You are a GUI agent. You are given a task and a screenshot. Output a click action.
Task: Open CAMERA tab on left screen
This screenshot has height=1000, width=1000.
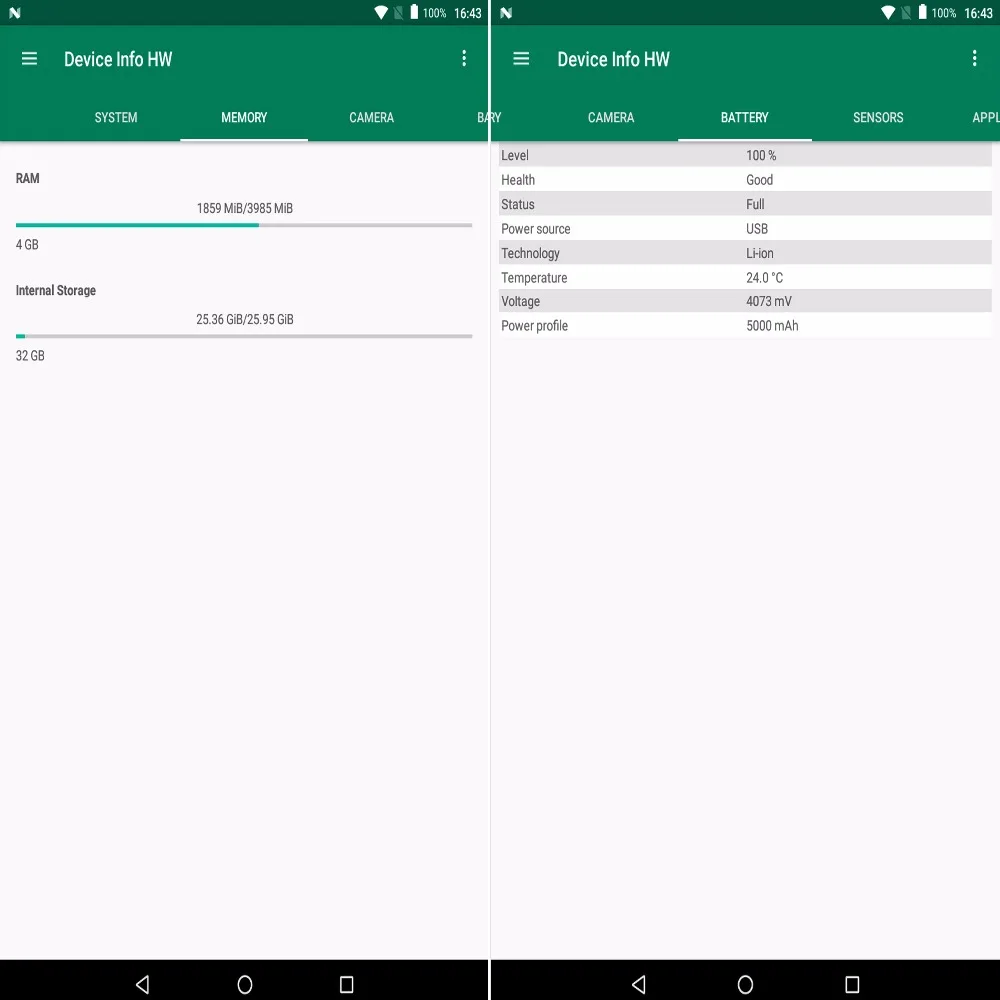(x=371, y=117)
